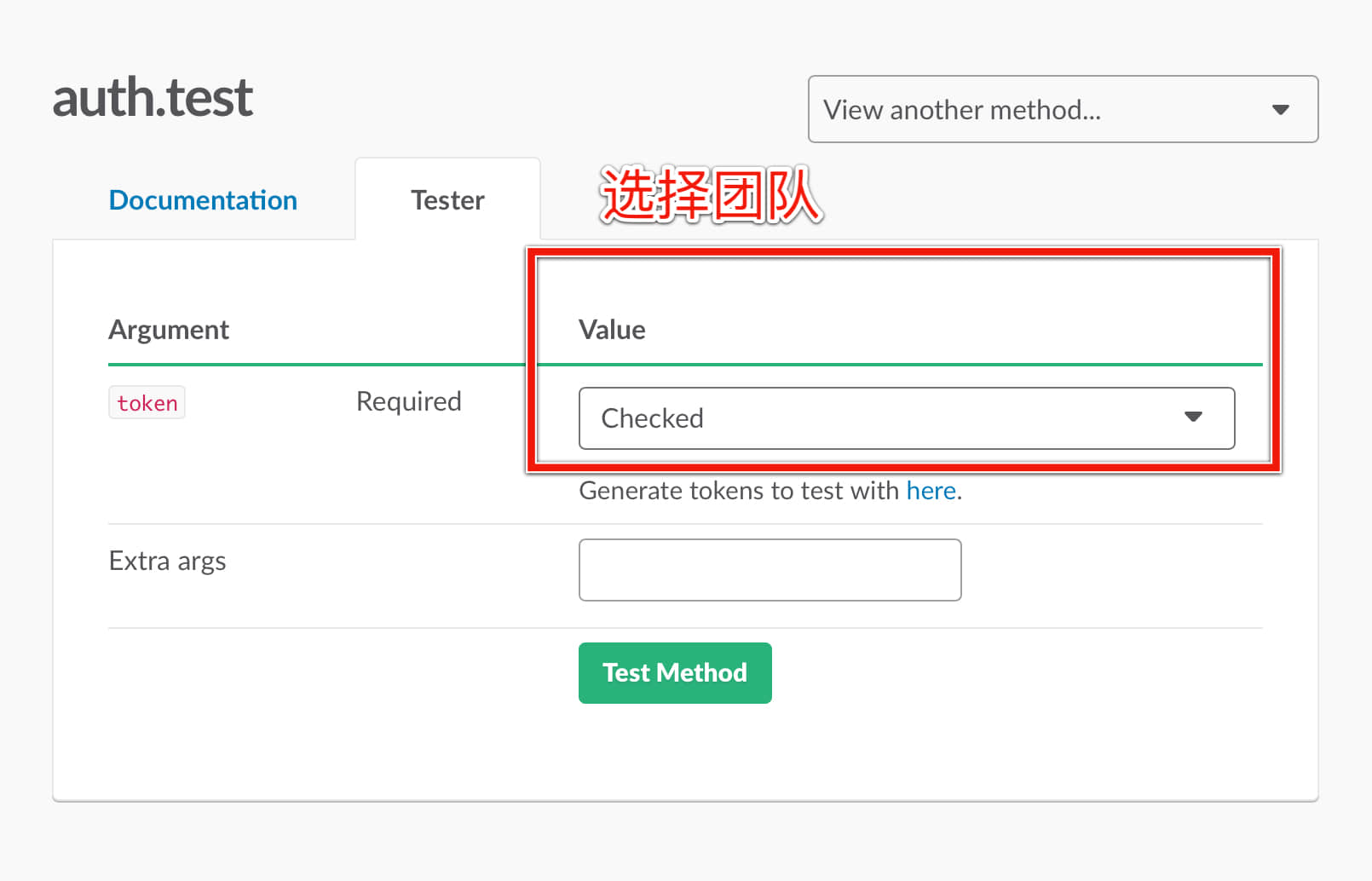
Task: Expand the token dropdown showing "Checked"
Action: [906, 418]
